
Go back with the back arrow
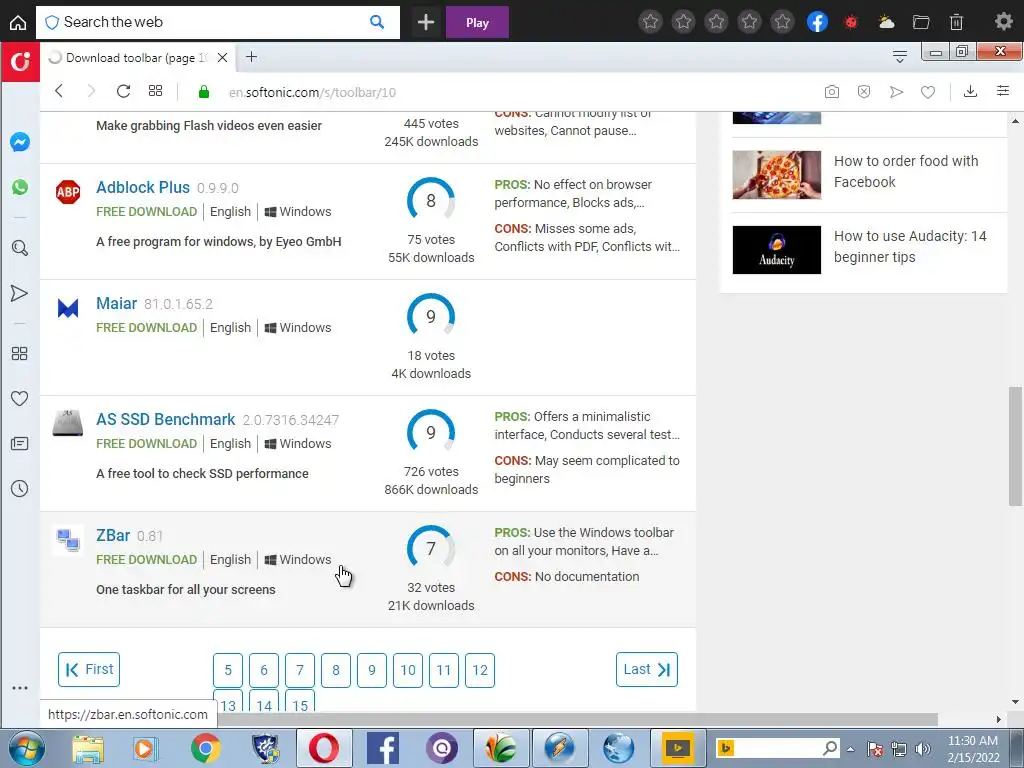coord(59,91)
